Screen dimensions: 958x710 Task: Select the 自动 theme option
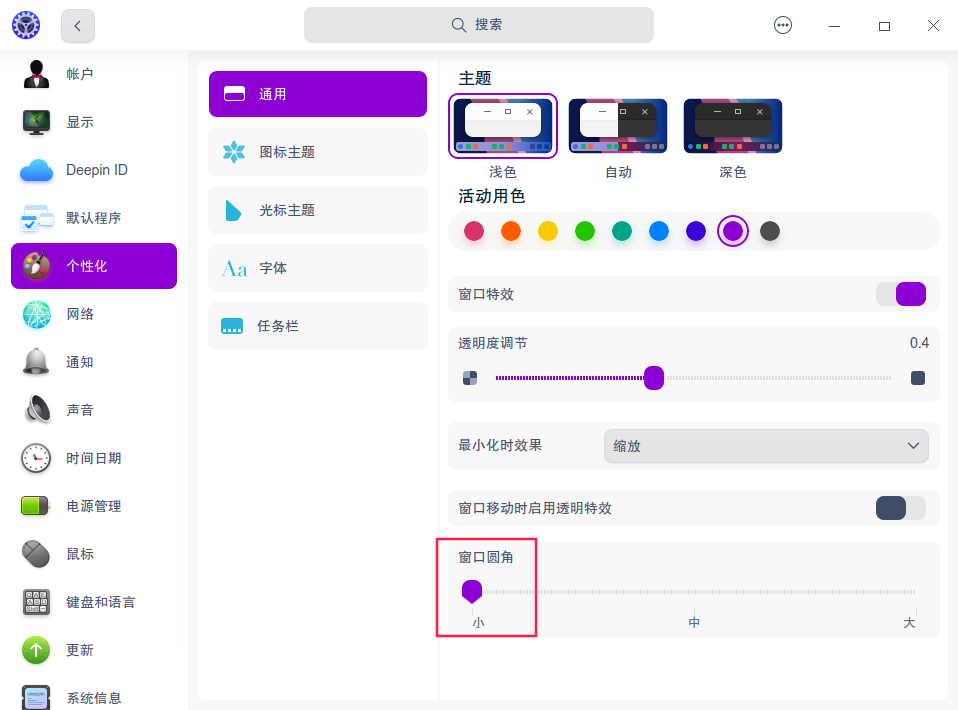tap(618, 125)
